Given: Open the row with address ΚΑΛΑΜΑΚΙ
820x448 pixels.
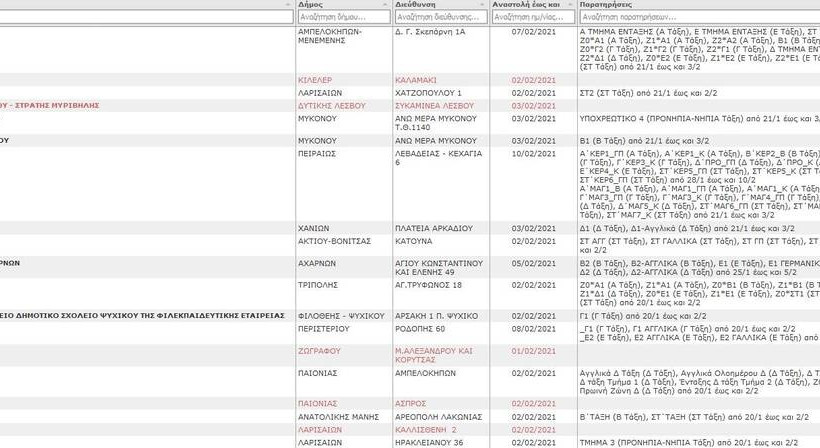Looking at the screenshot, I should (421, 80).
